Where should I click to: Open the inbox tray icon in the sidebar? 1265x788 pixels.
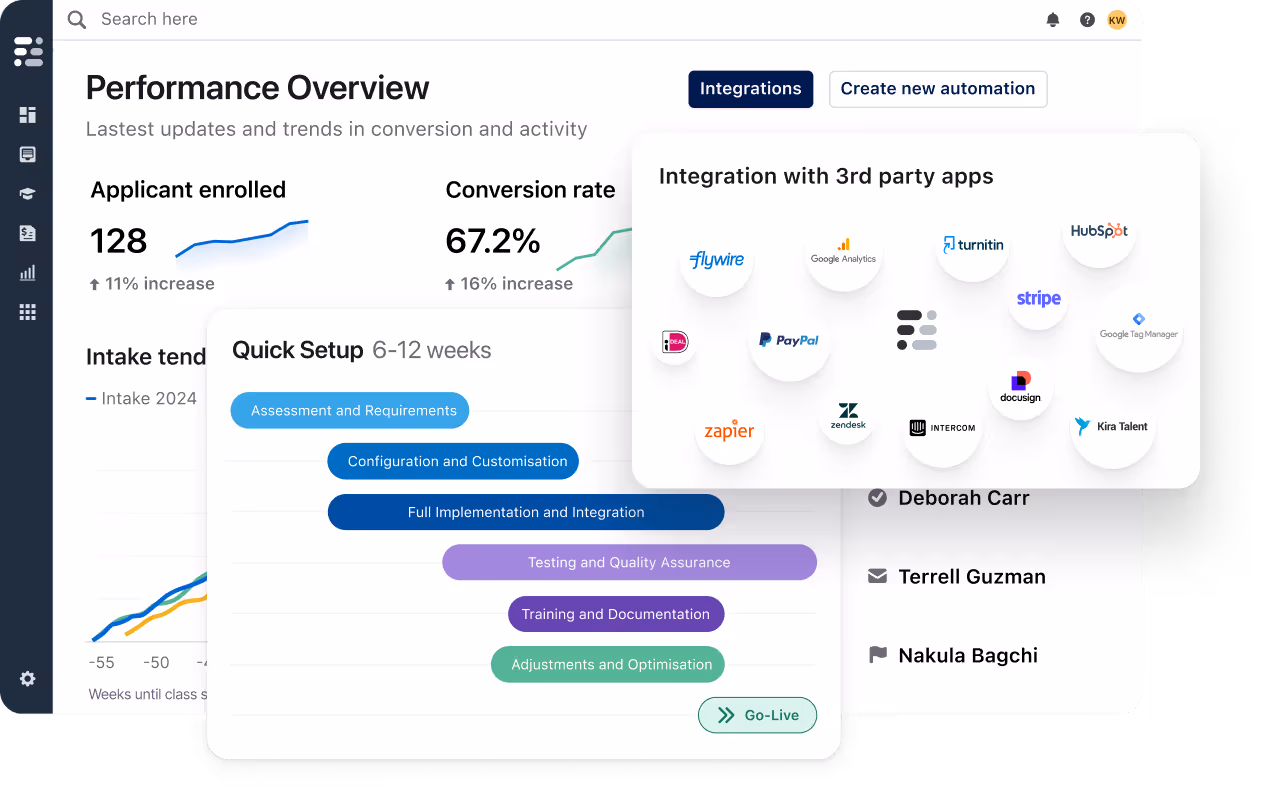click(28, 154)
